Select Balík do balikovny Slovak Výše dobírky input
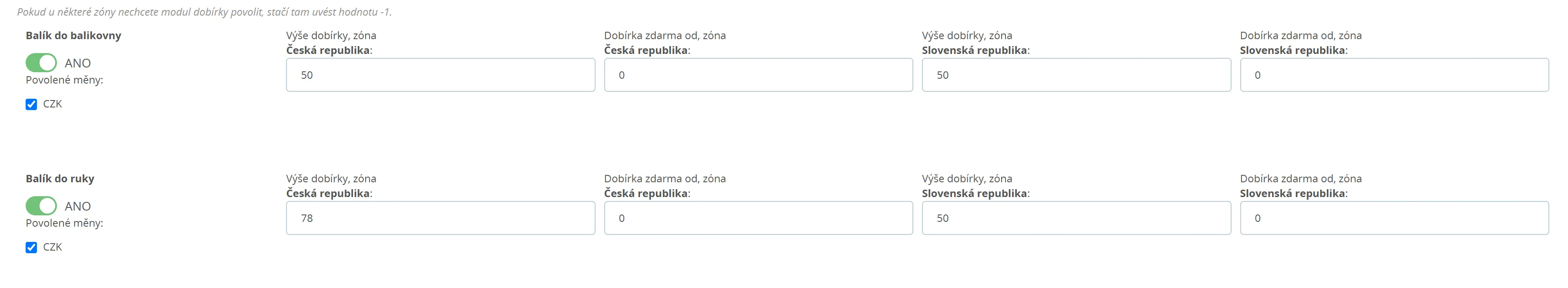 (1075, 75)
